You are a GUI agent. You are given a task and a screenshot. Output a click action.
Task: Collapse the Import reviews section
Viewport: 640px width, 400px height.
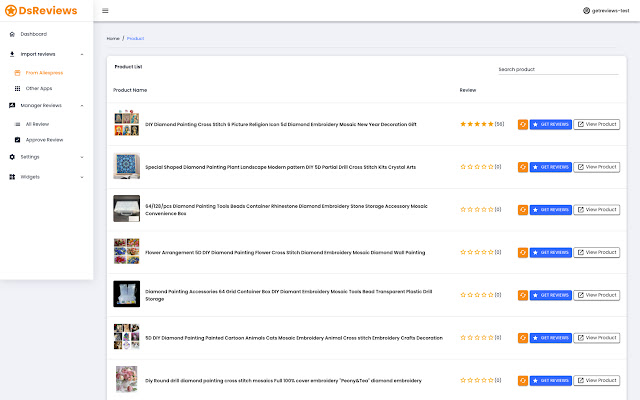coord(81,53)
